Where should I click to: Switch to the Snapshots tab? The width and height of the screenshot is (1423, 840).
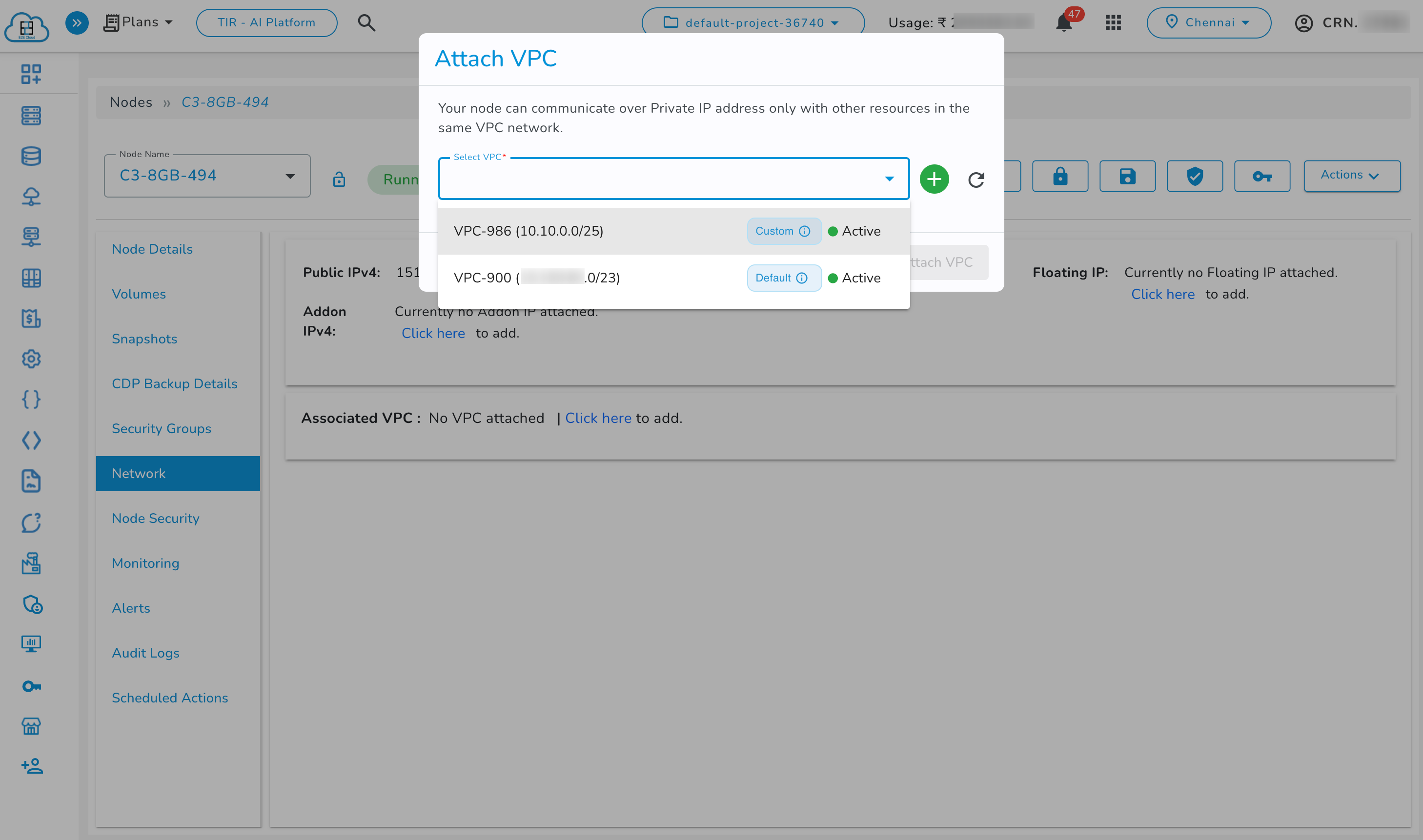(x=144, y=339)
